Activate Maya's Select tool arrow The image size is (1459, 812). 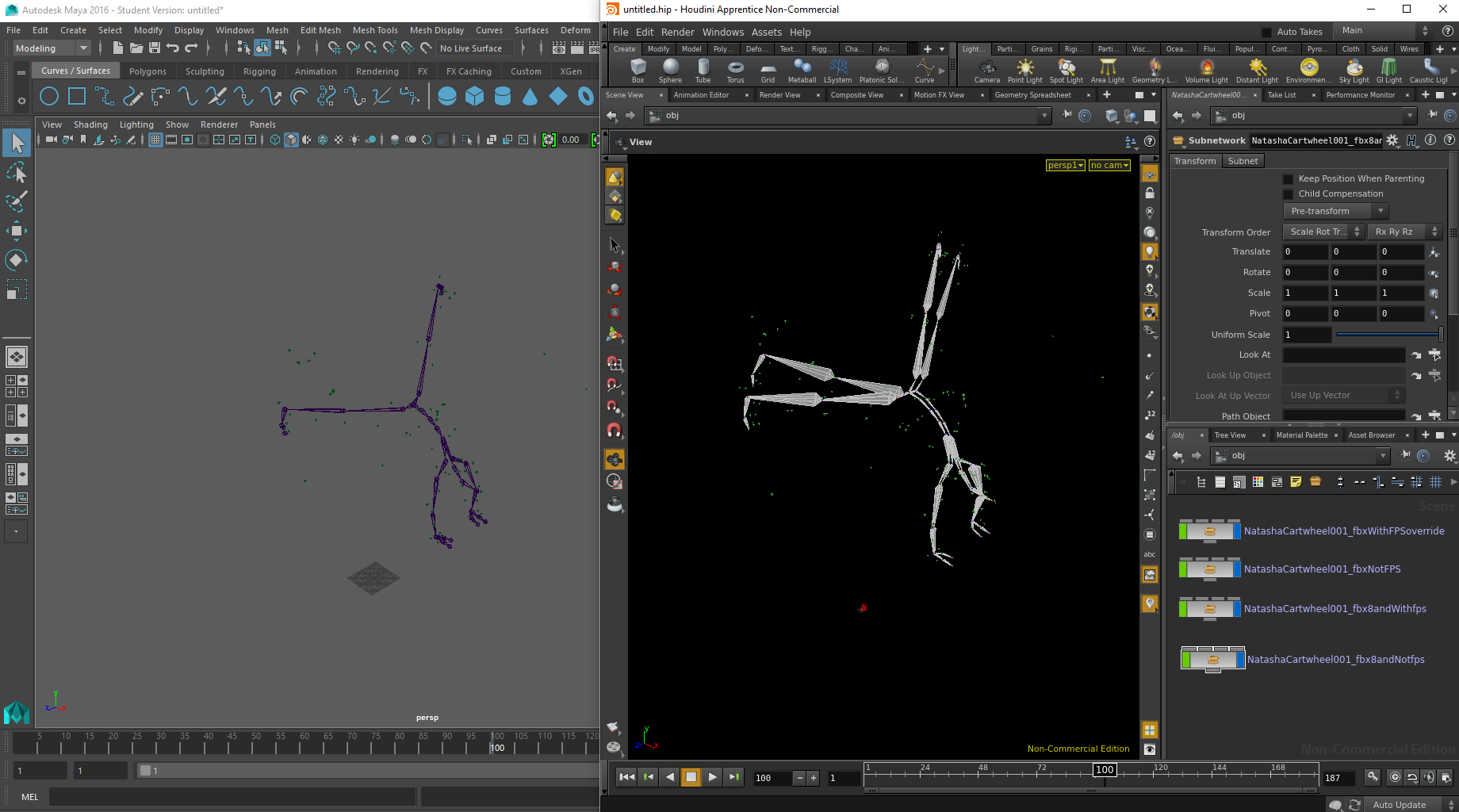pyautogui.click(x=17, y=143)
